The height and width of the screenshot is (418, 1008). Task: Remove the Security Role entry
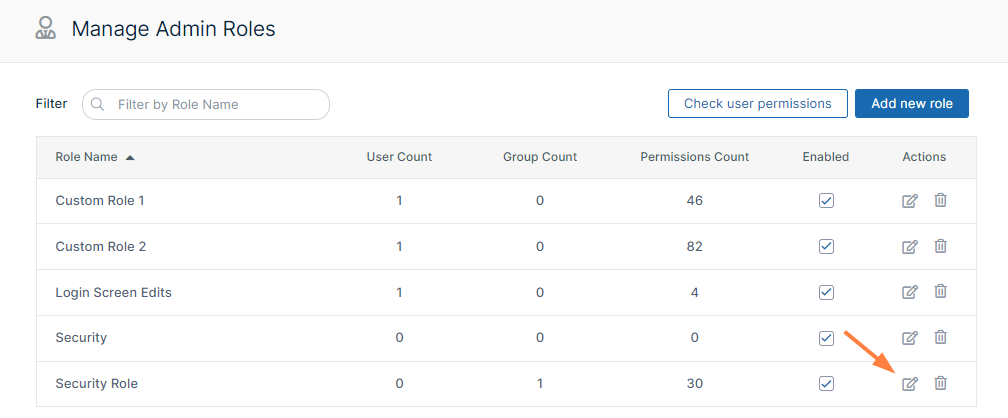point(940,383)
